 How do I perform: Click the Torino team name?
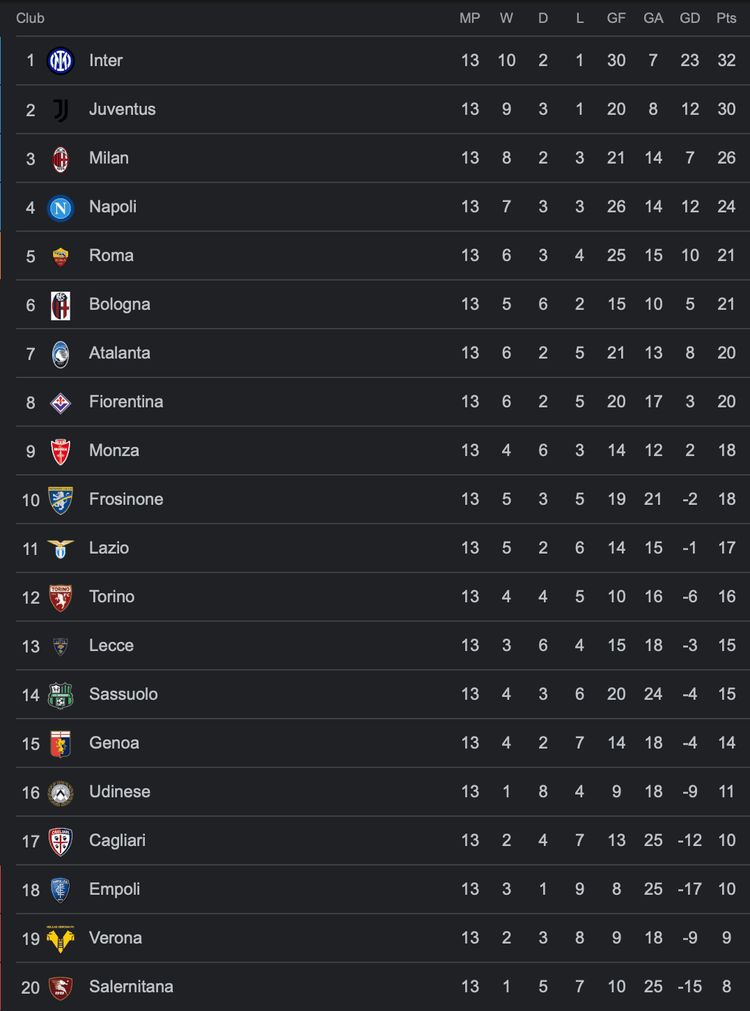click(112, 596)
